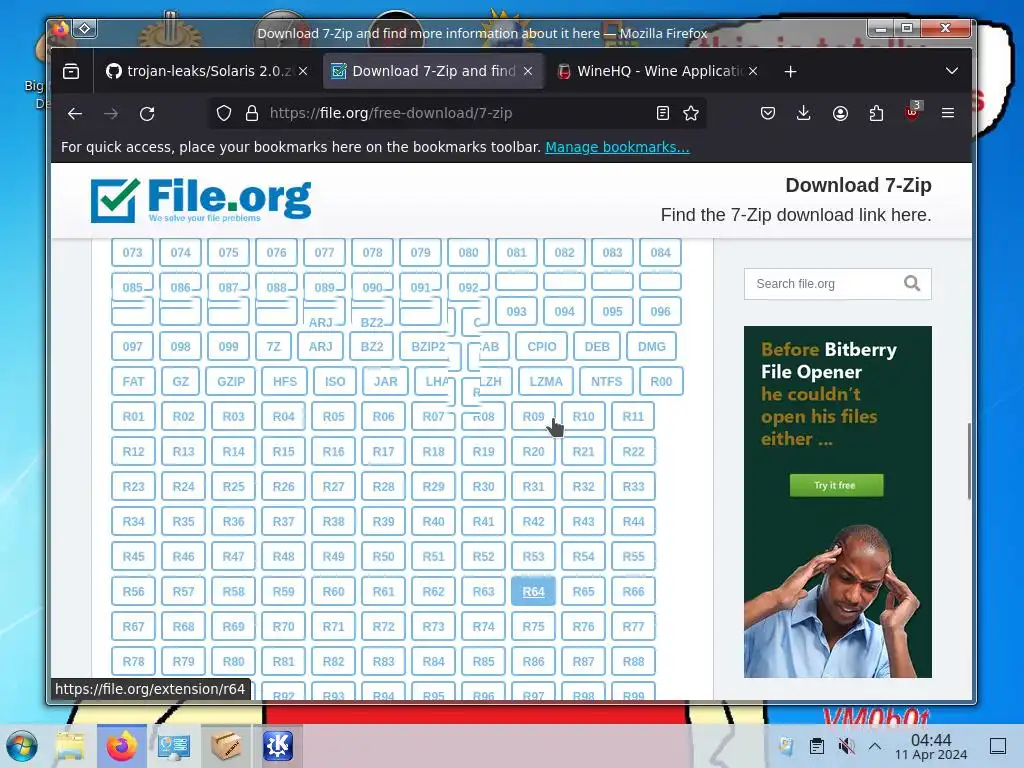1024x768 pixels.
Task: Click the uBlock Origin extension icon
Action: pyautogui.click(x=912, y=112)
